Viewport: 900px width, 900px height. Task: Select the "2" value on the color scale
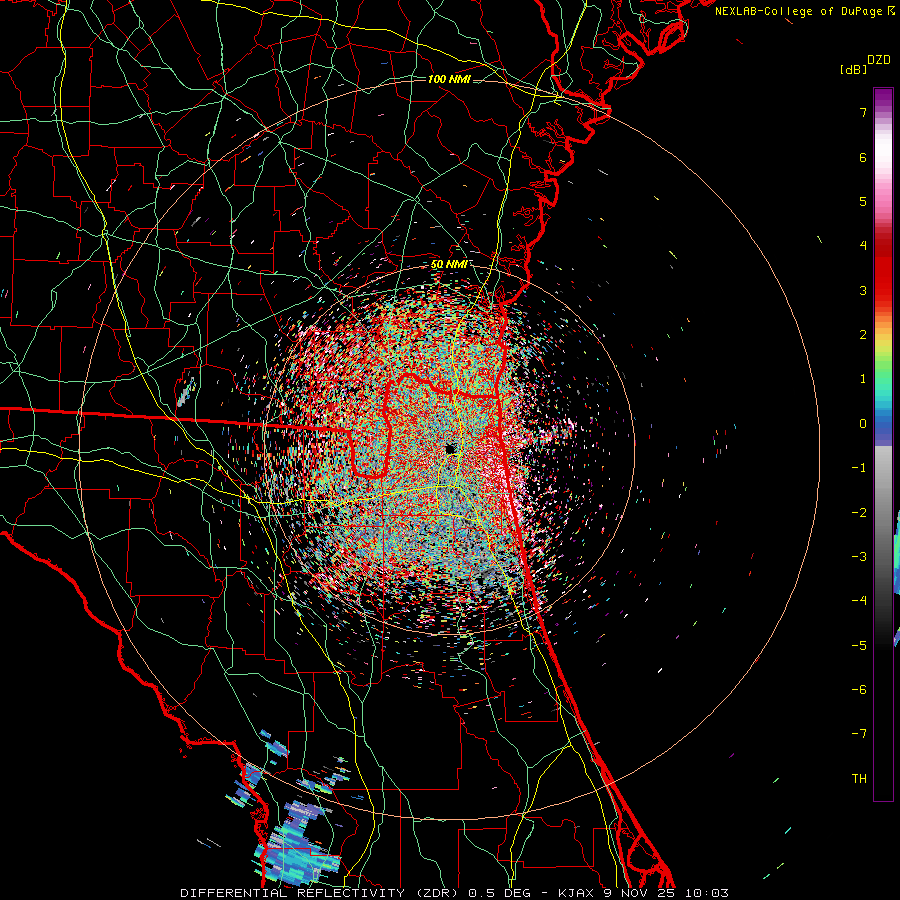(x=863, y=335)
